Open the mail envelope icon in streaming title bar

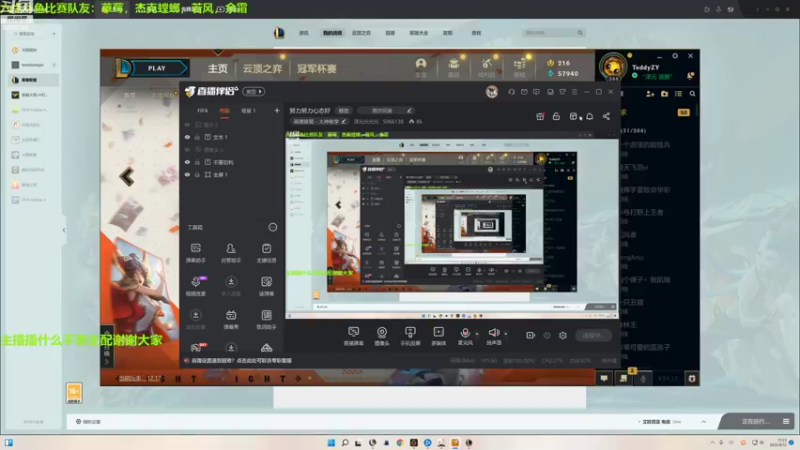(x=524, y=92)
